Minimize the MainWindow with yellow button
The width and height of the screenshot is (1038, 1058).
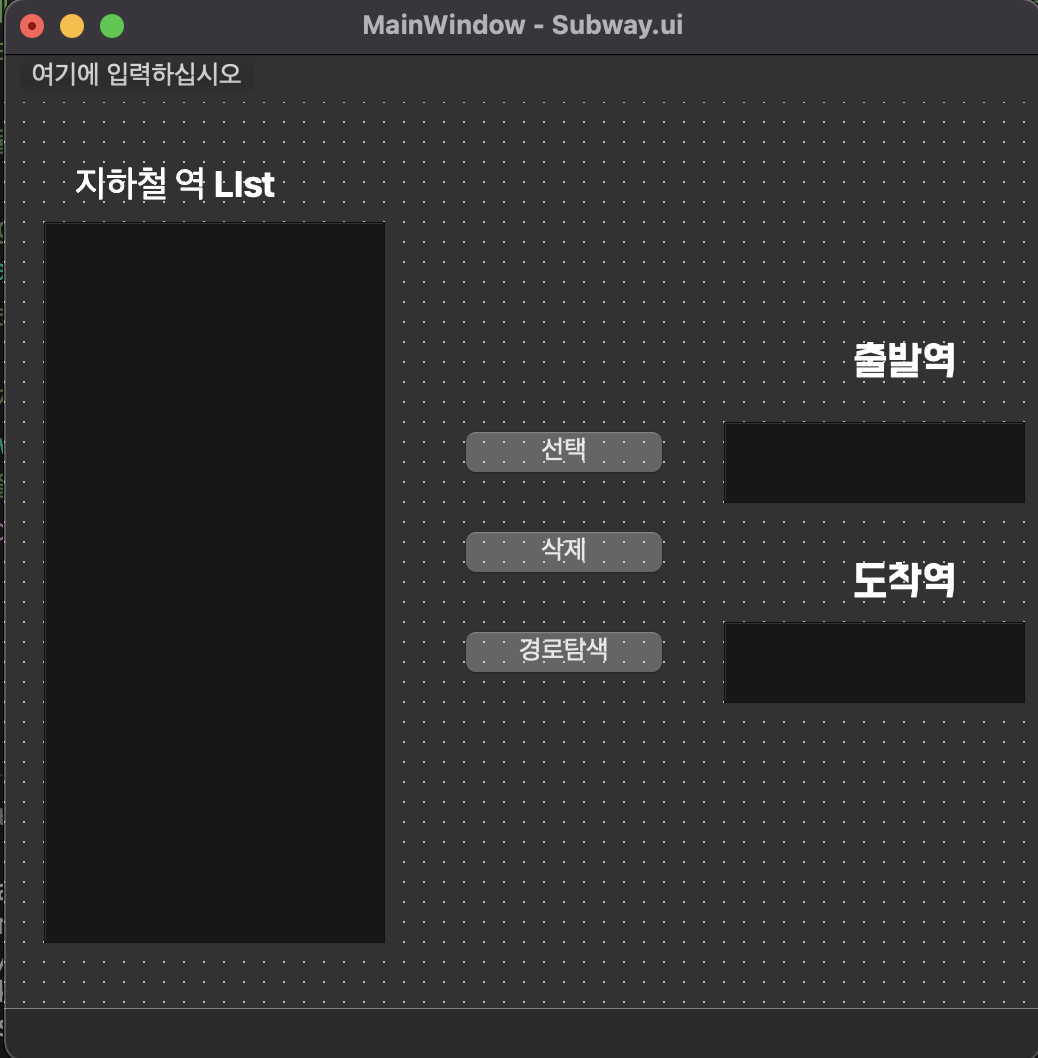tap(72, 26)
